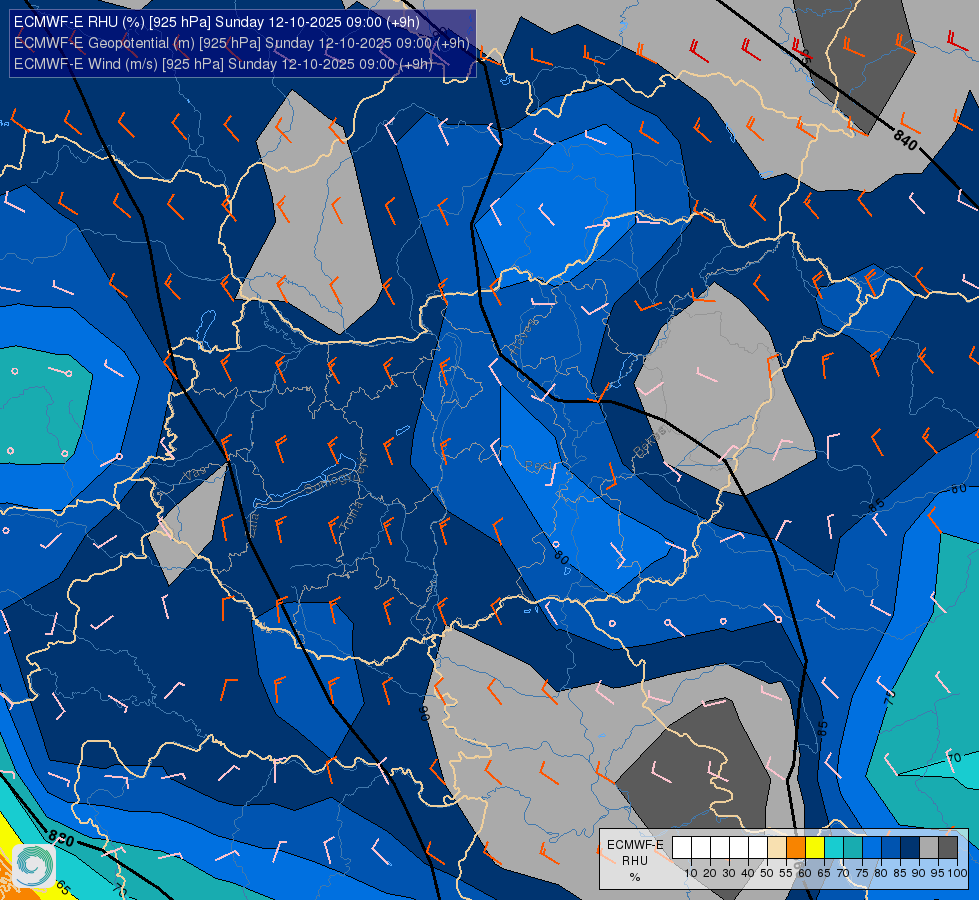Image resolution: width=979 pixels, height=900 pixels.
Task: Click the legend title ECMWF-E
Action: [x=635, y=845]
